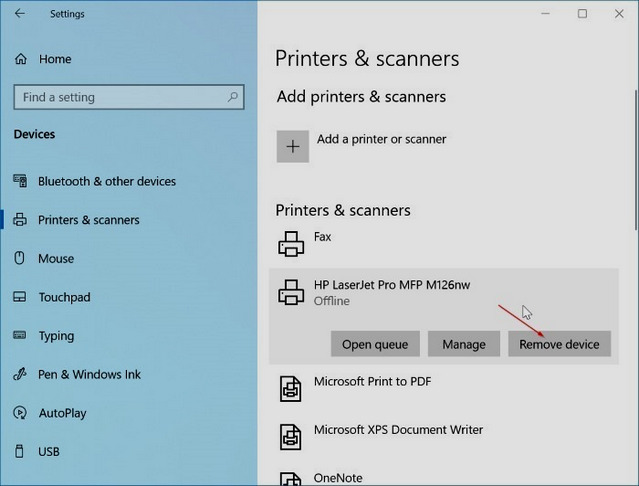Click the Mouse sidebar icon
The width and height of the screenshot is (639, 486).
point(20,258)
